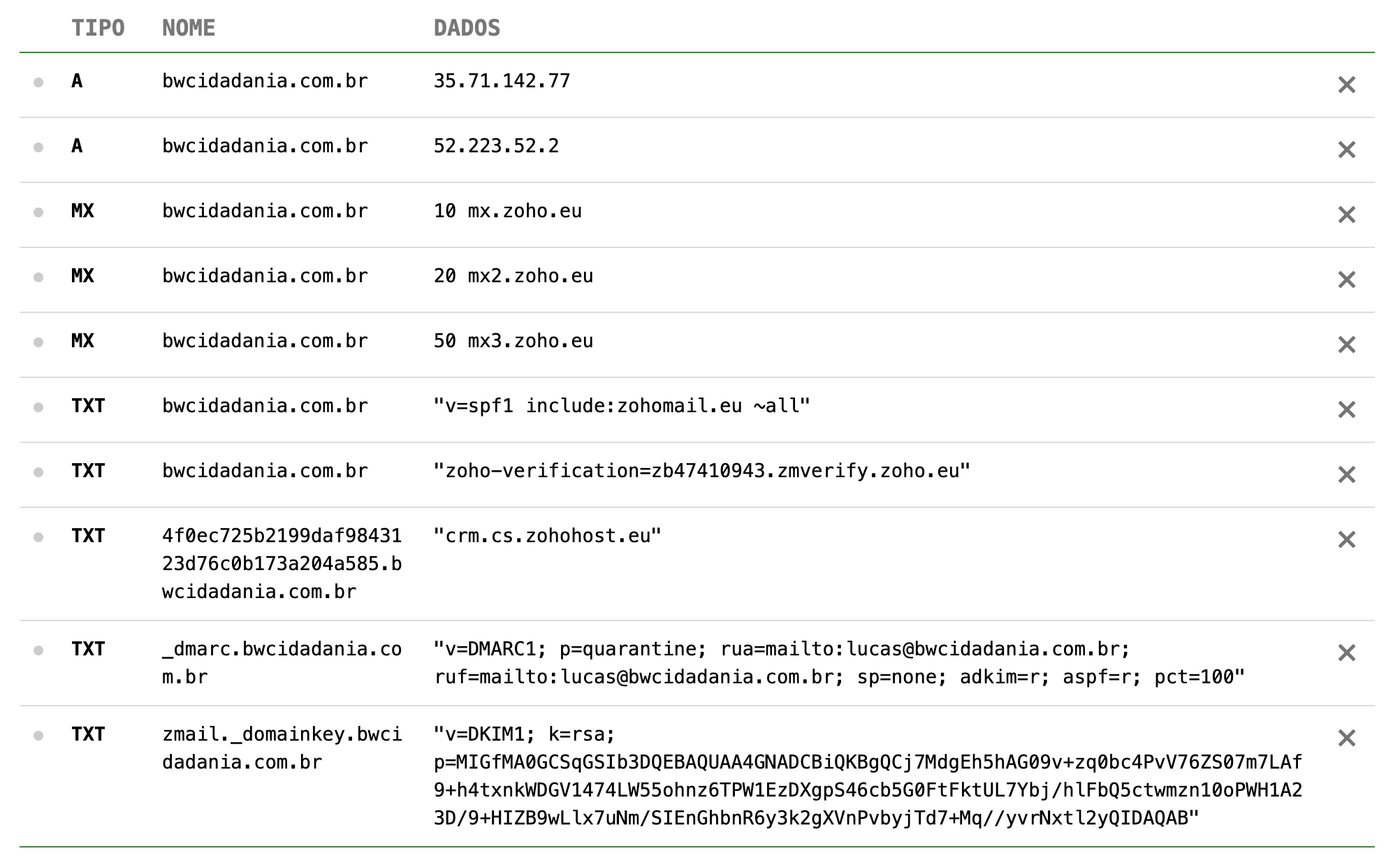Select the IP address 52.223.52.2 text
Viewport: 1400px width, 858px height.
click(x=496, y=146)
